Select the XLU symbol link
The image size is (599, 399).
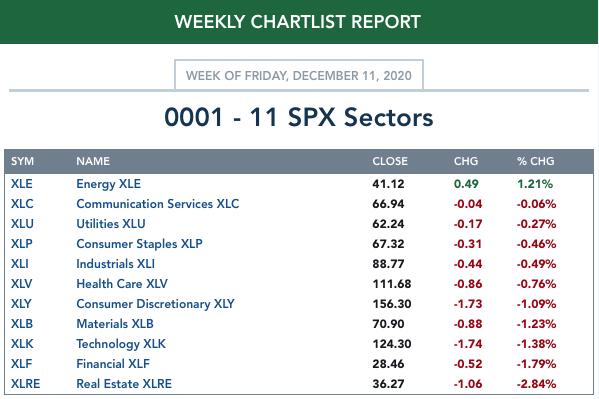[x=22, y=224]
